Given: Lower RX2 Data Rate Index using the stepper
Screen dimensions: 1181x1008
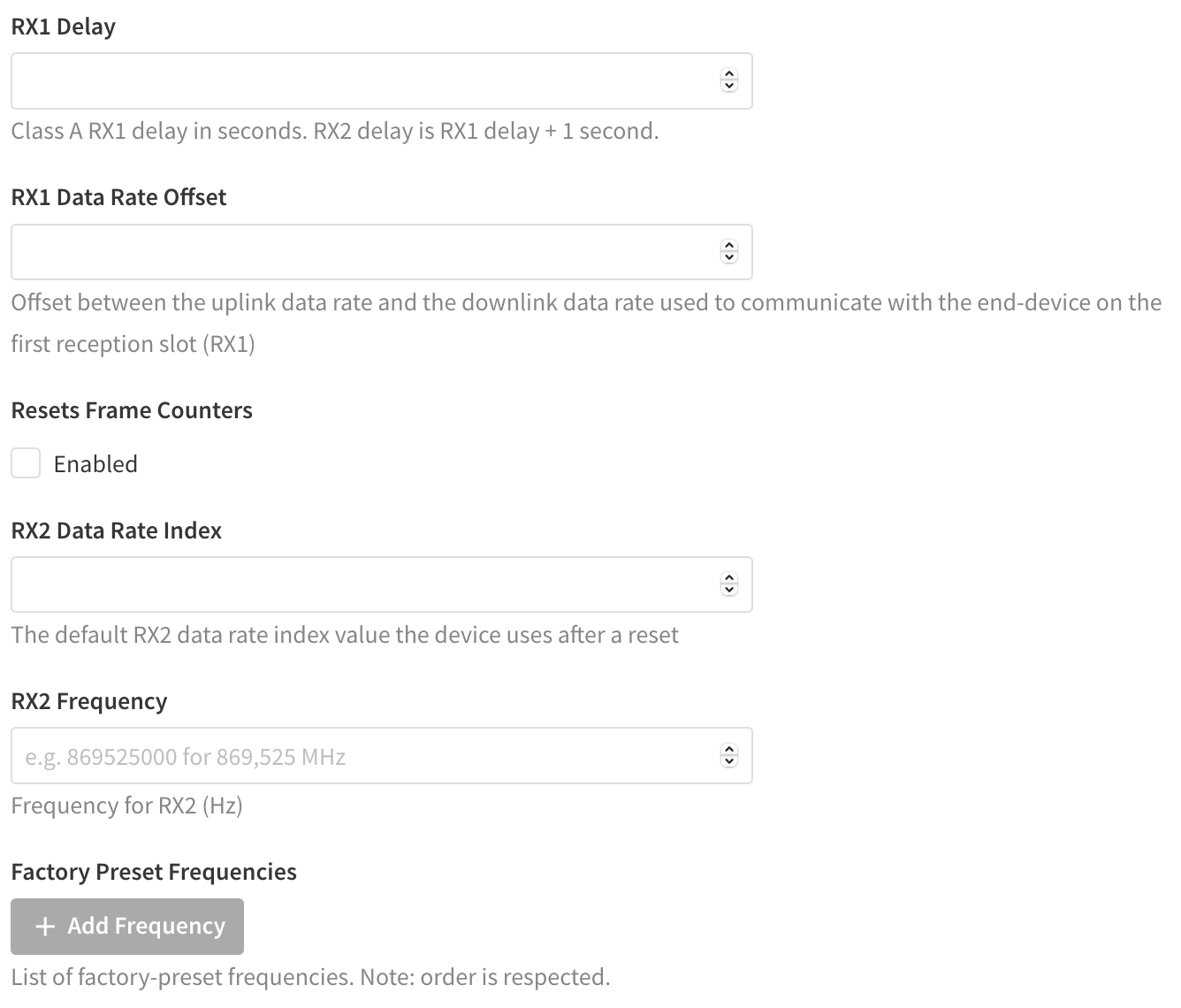Looking at the screenshot, I should (x=729, y=591).
